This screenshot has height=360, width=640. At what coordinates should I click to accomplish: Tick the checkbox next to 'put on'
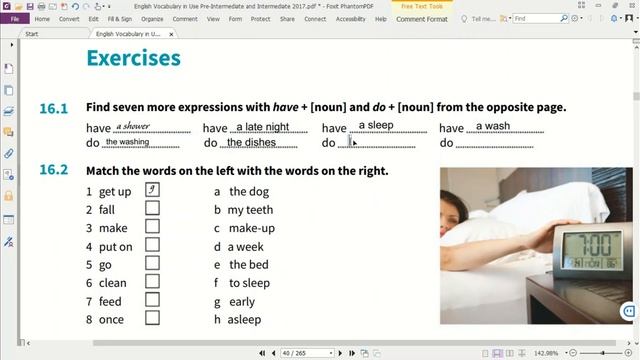coord(152,245)
